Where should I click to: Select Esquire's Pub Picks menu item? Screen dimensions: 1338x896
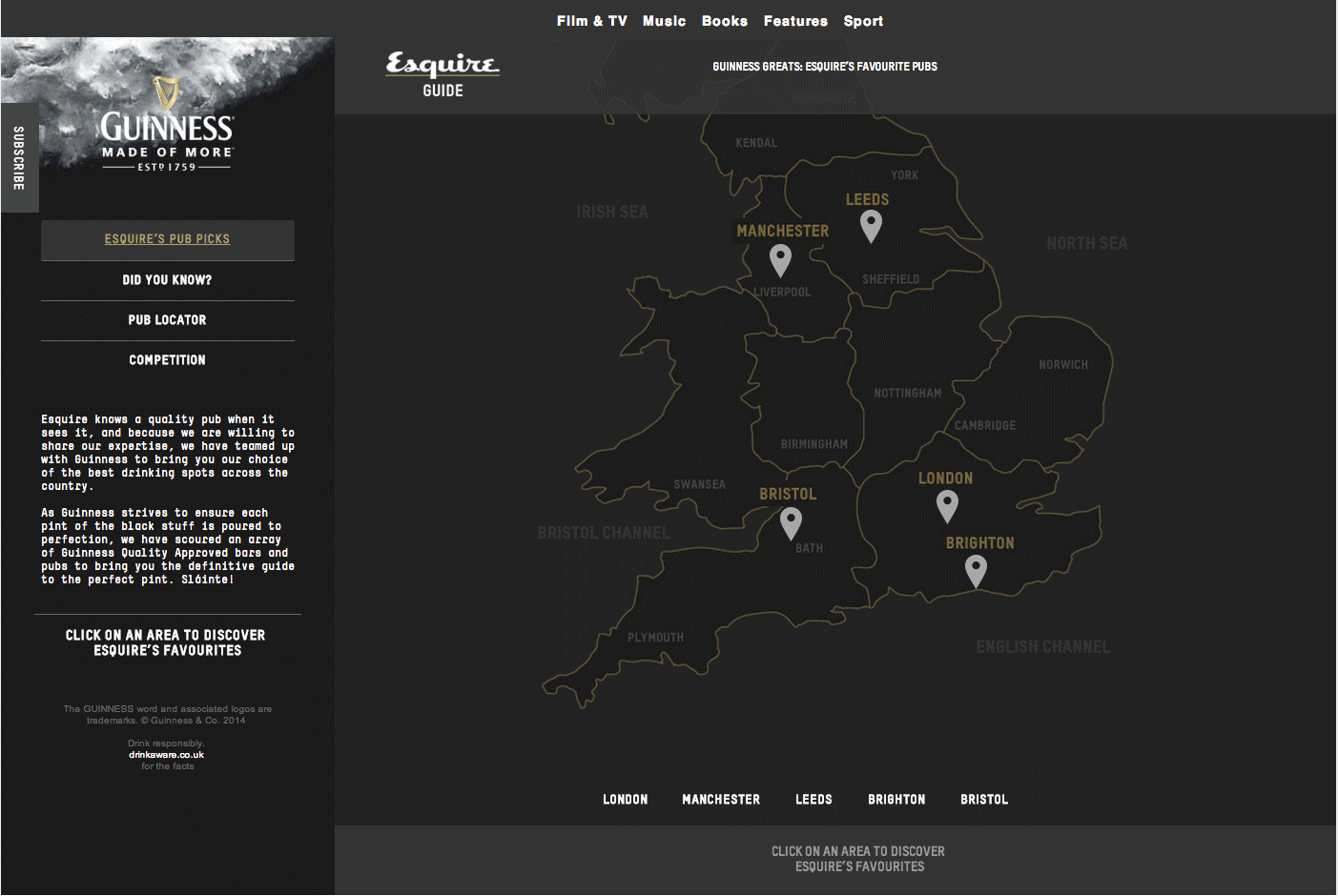168,239
